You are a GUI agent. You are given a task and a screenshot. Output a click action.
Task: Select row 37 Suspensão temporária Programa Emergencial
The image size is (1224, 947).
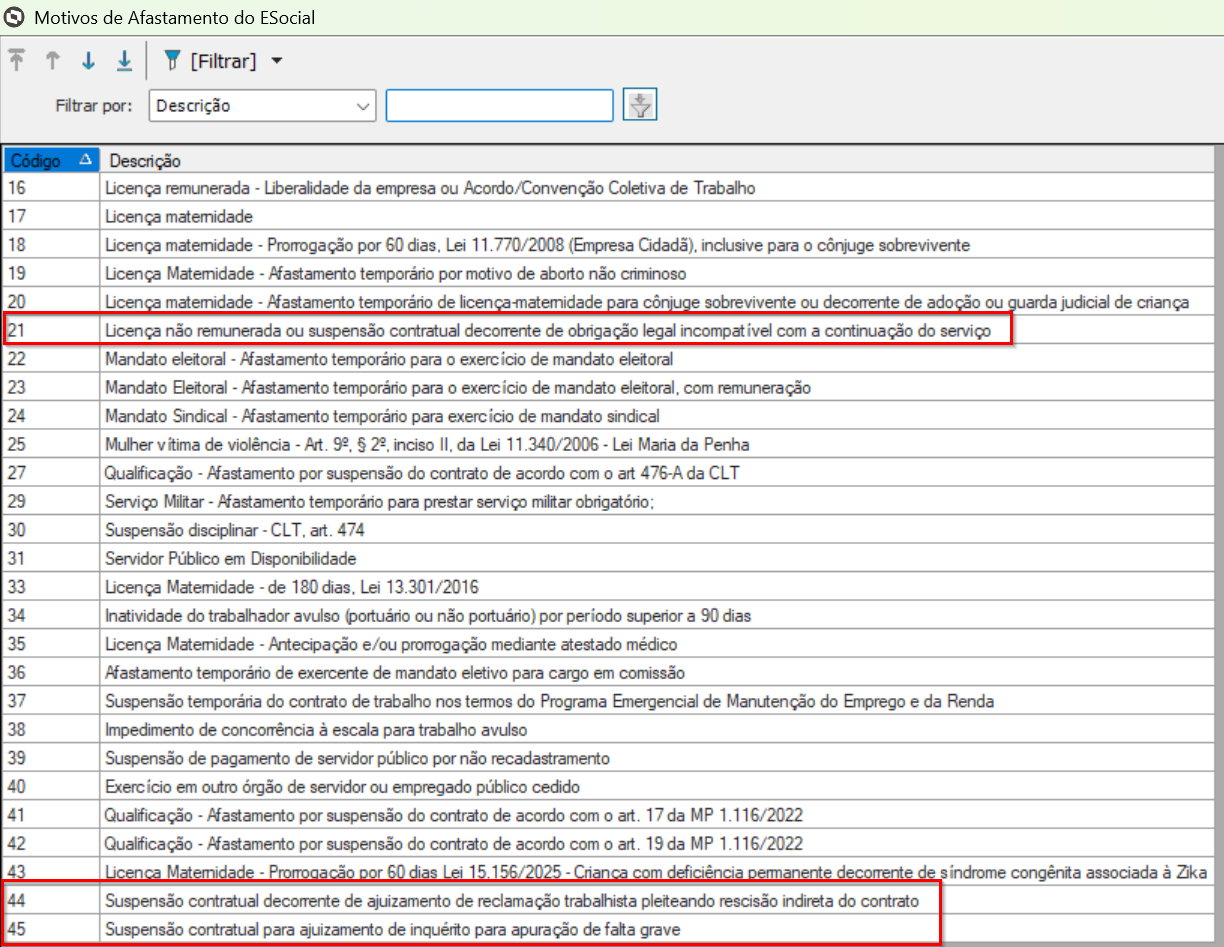coord(608,701)
